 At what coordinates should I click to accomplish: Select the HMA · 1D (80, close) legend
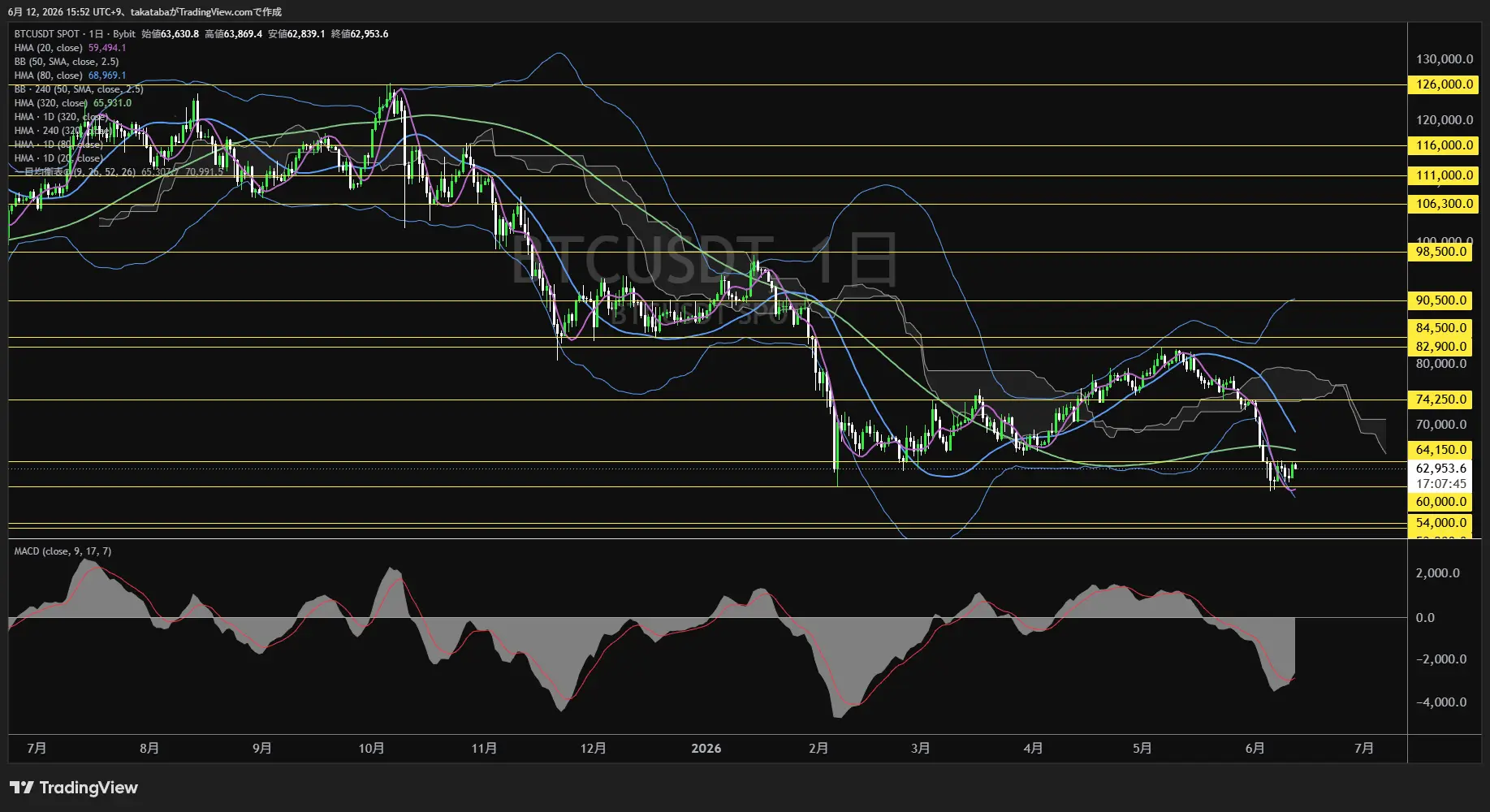coord(58,145)
